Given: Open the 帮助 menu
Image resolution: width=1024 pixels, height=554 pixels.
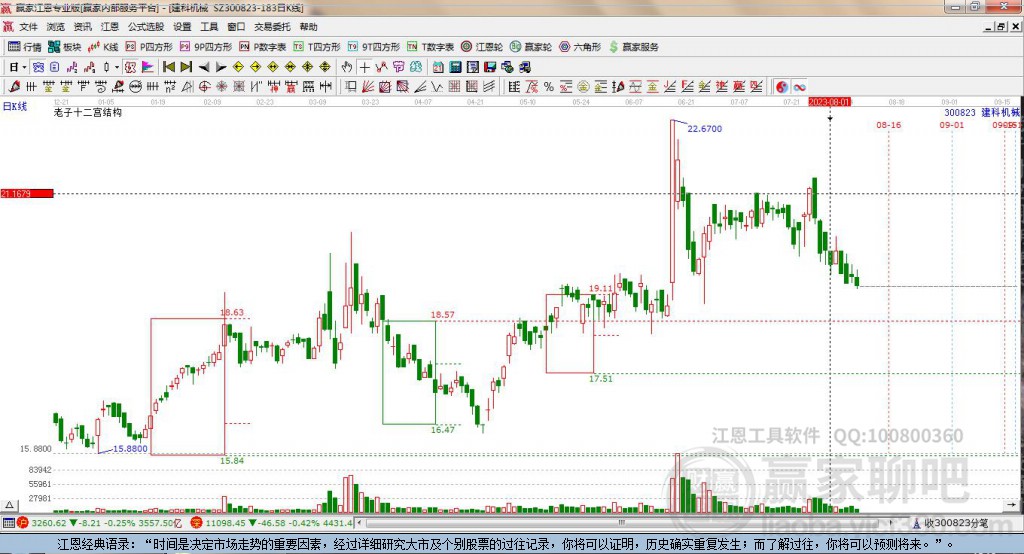Looking at the screenshot, I should [x=308, y=27].
